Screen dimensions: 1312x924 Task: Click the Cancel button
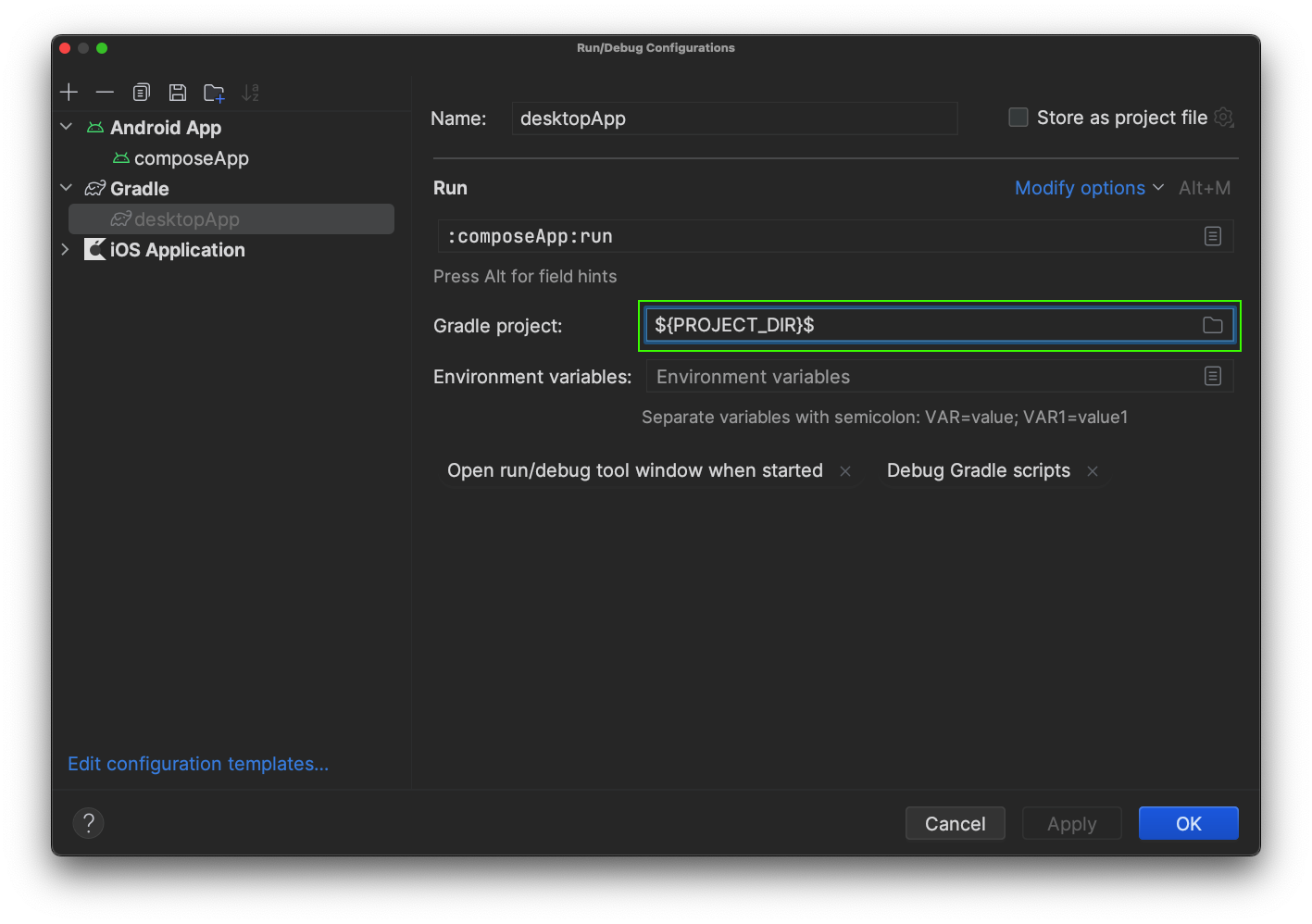(x=955, y=823)
